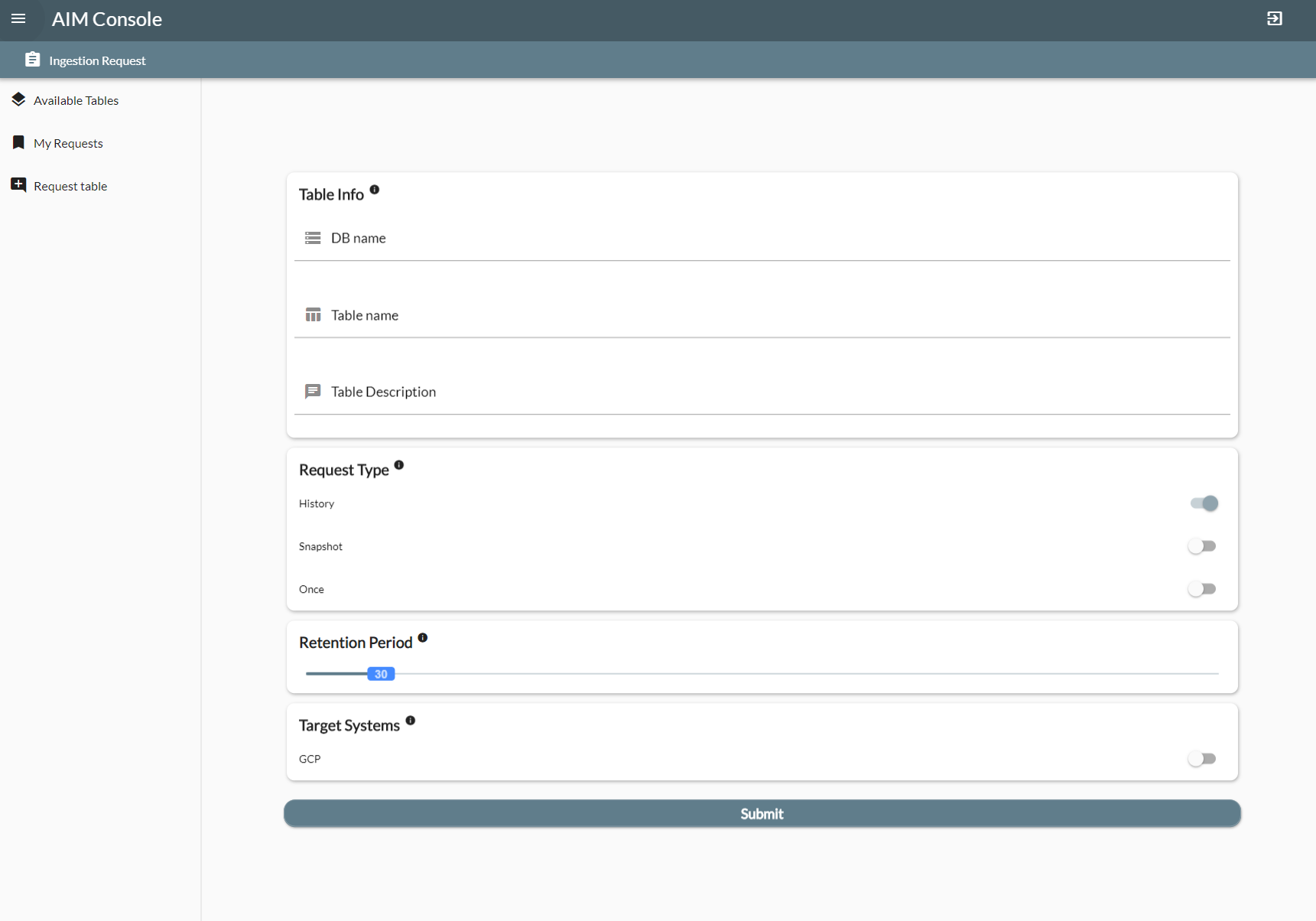Click into the Table Description field
The width and height of the screenshot is (1316, 921).
(765, 392)
